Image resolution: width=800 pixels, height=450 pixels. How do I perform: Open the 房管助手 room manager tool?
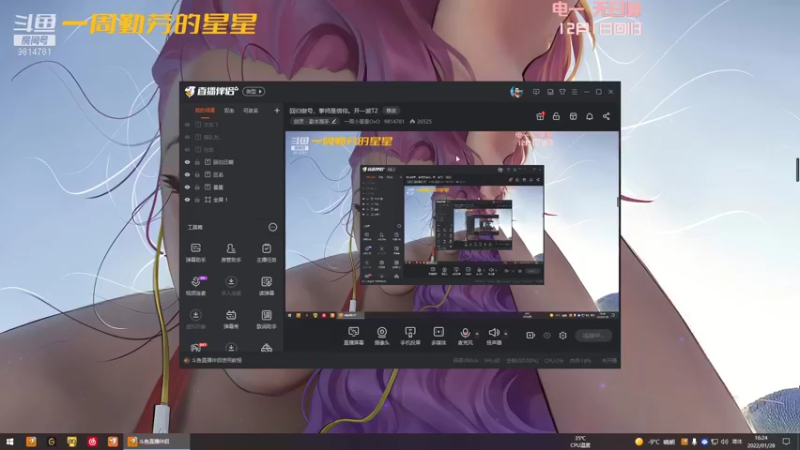click(x=231, y=253)
